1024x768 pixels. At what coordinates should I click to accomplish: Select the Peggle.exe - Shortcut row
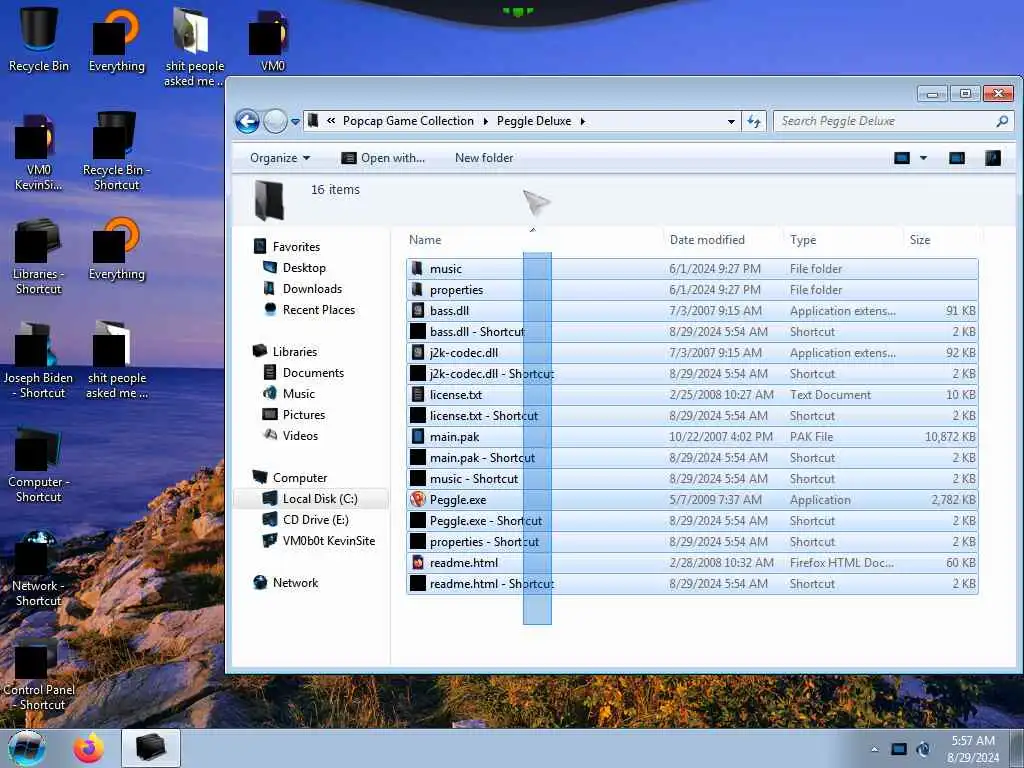tap(692, 520)
